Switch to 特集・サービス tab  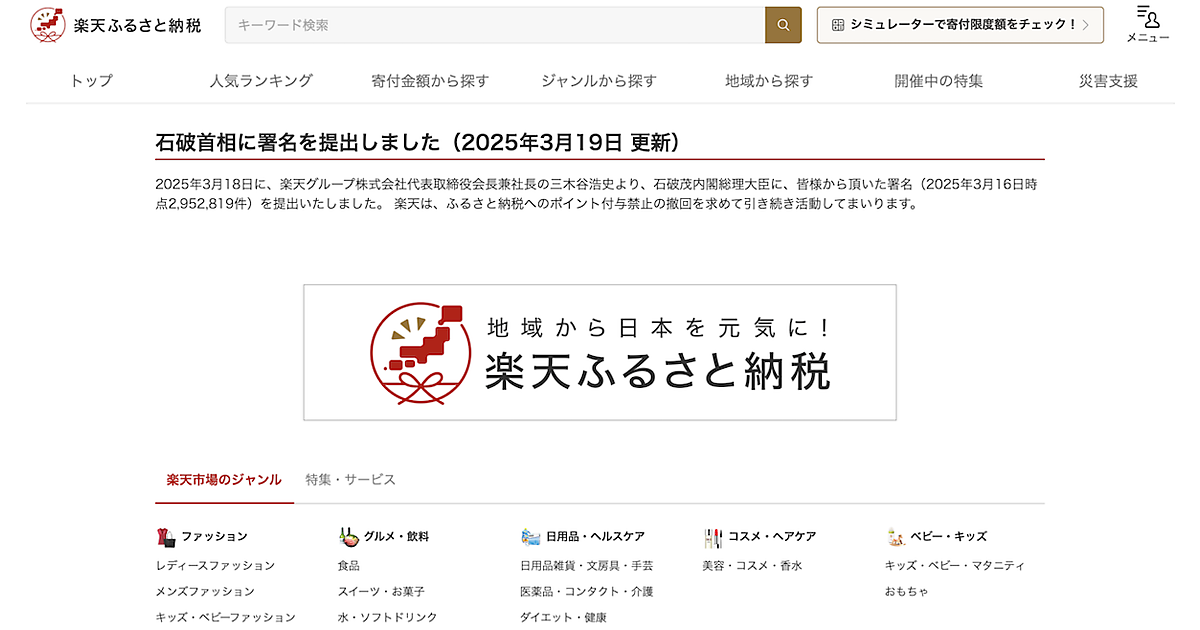coord(351,480)
